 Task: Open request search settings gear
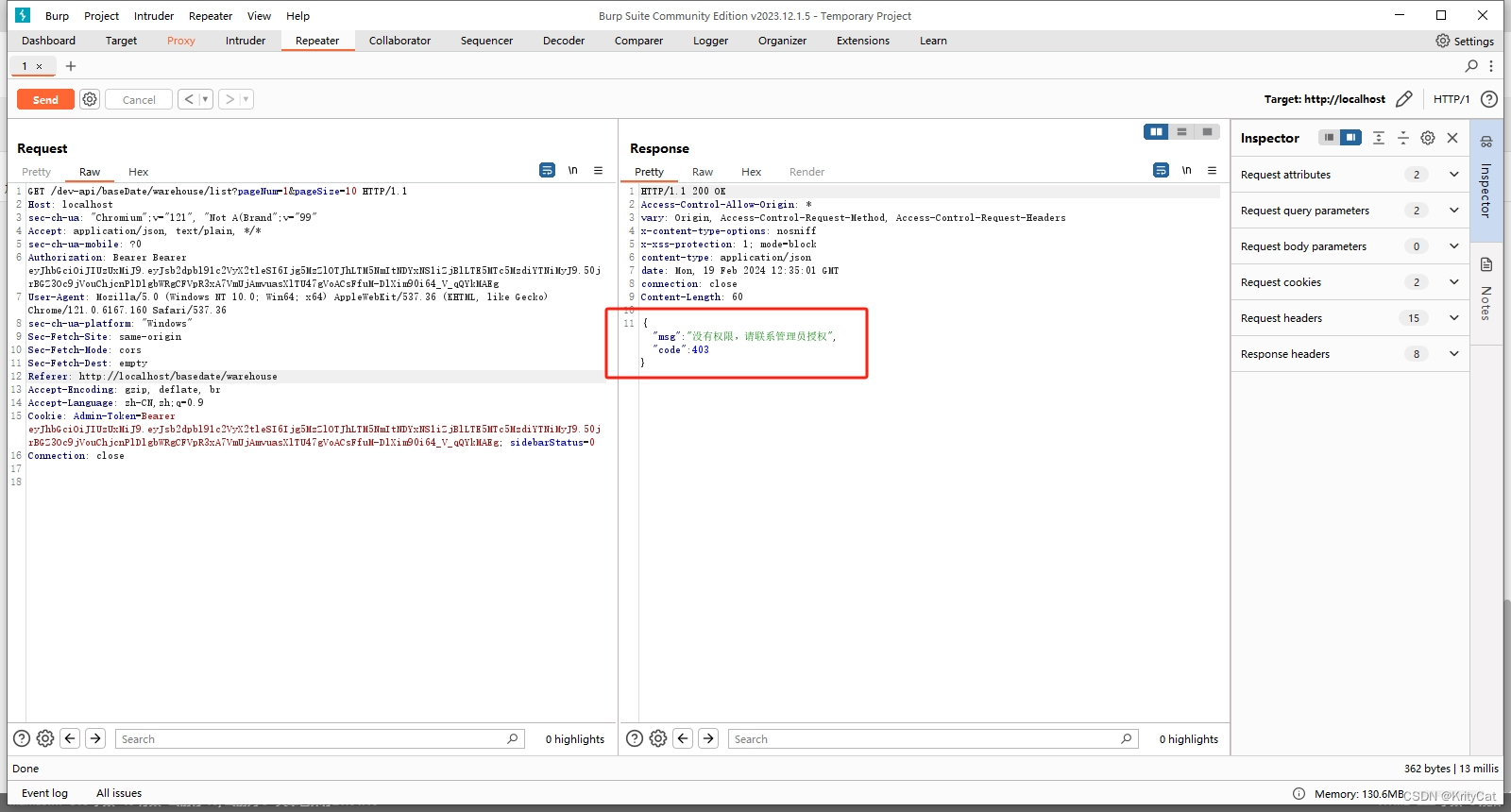tap(45, 738)
